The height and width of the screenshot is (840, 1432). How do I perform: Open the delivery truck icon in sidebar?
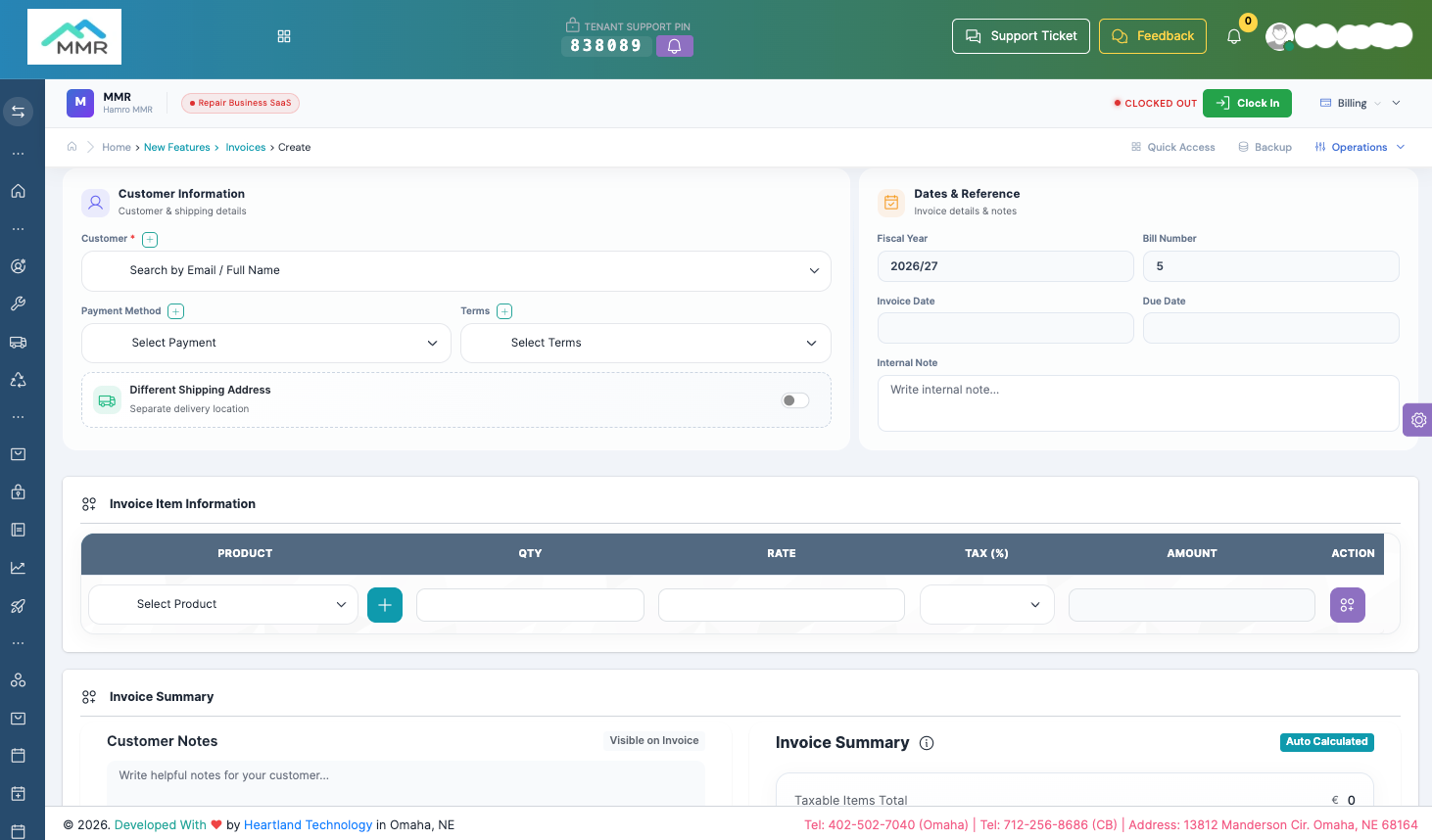[18, 342]
